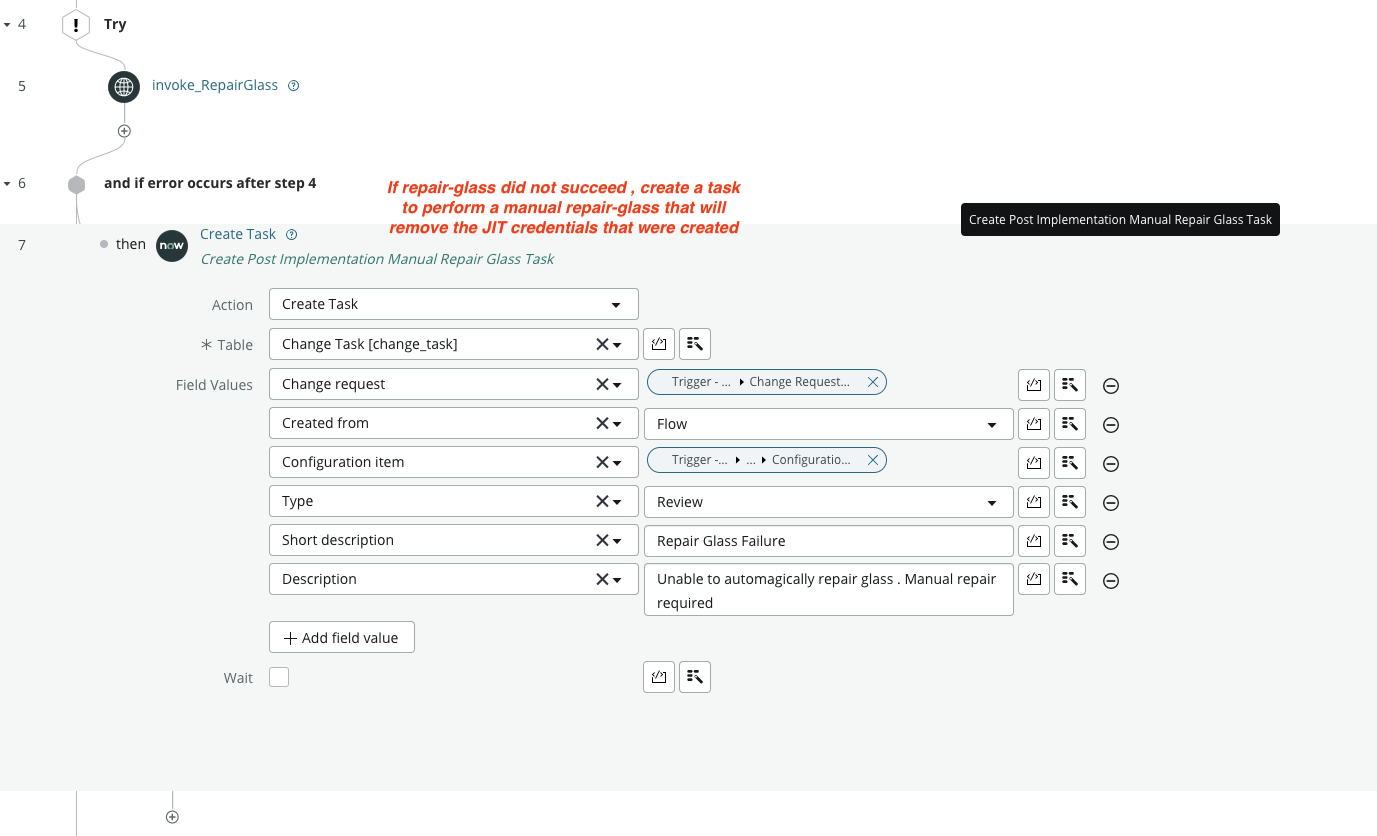
Task: Open the Create Task step link
Action: pyautogui.click(x=238, y=234)
